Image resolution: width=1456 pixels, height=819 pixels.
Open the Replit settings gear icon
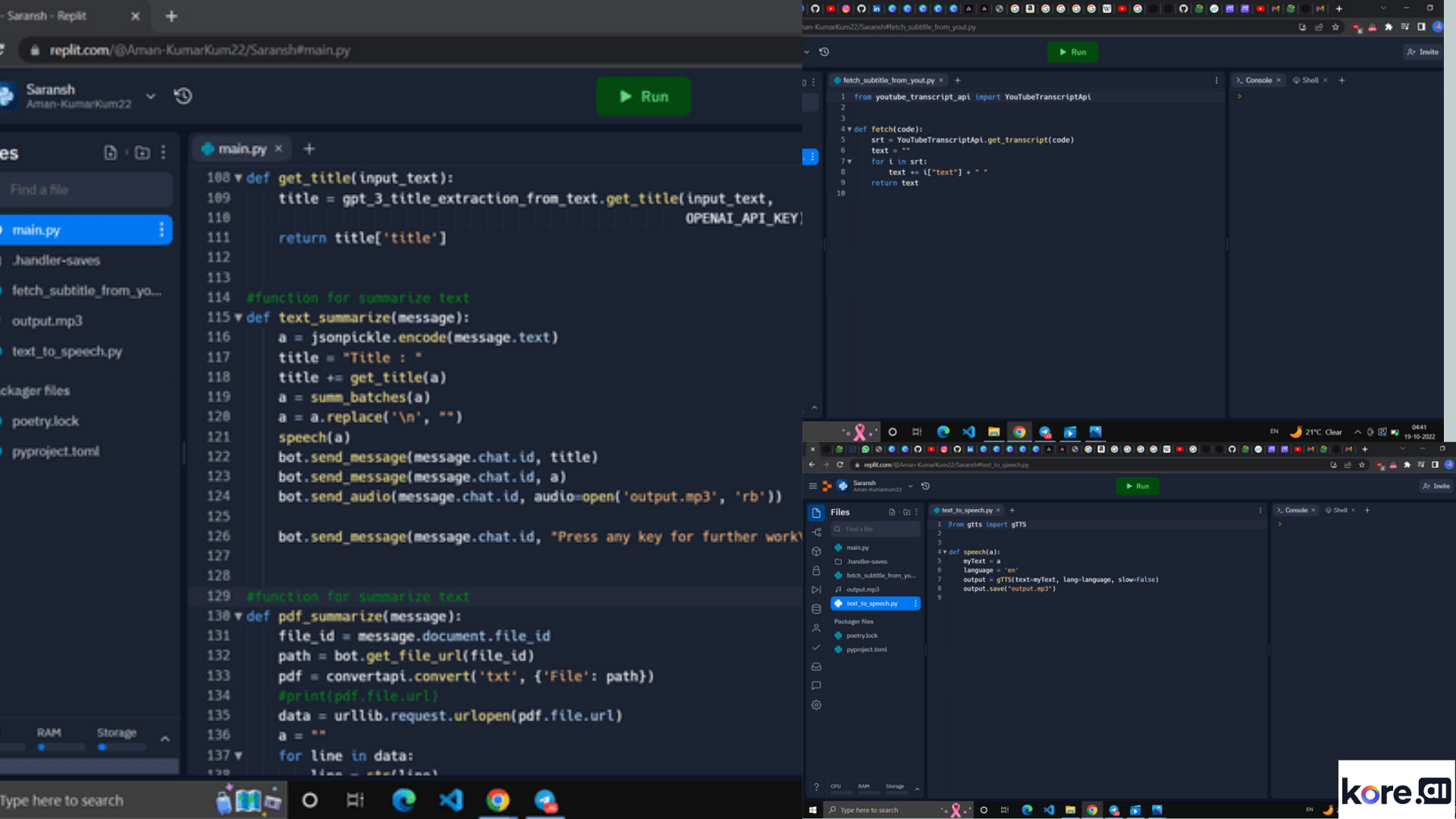point(817,704)
